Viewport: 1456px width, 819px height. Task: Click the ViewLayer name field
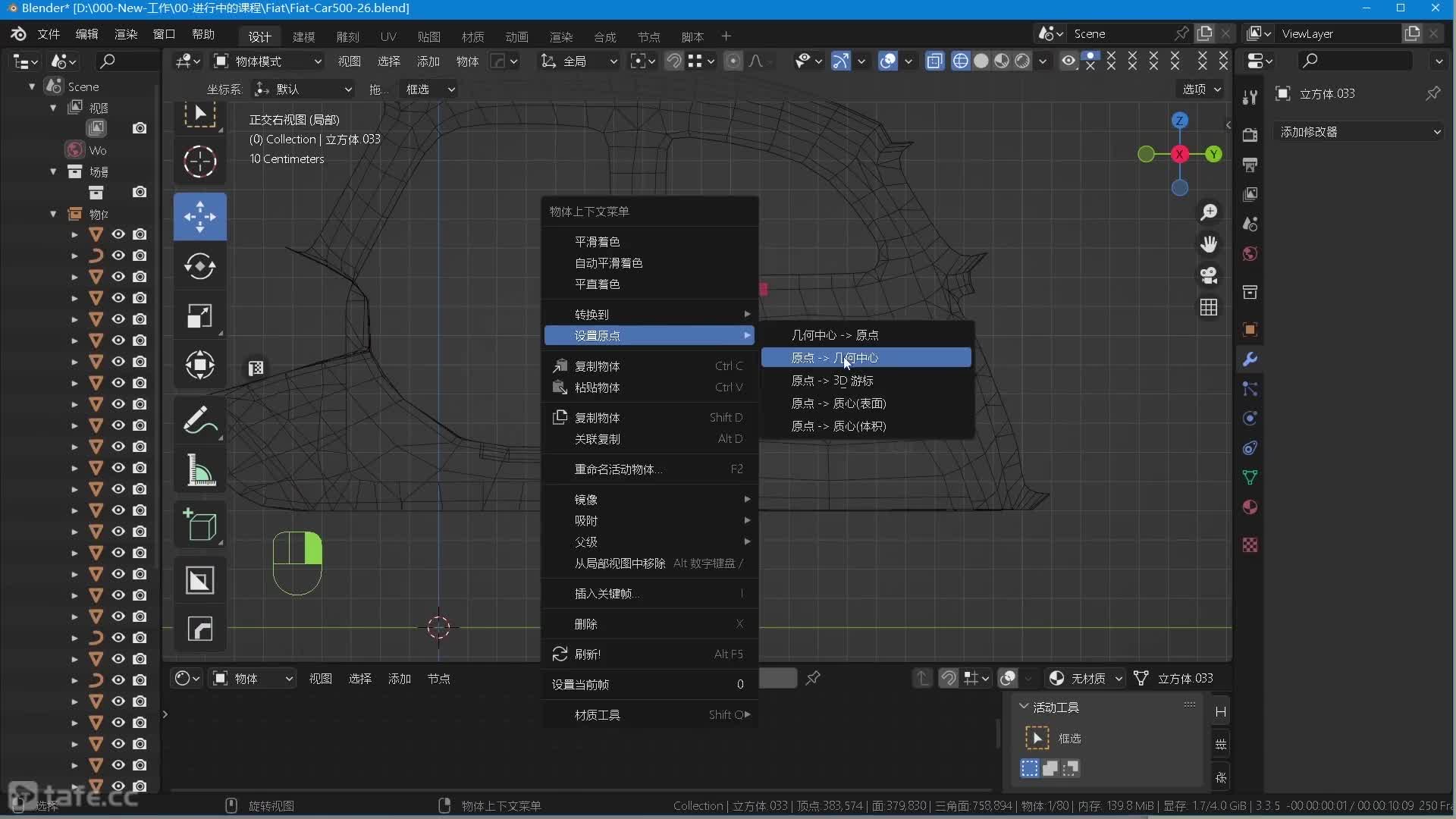coord(1339,33)
